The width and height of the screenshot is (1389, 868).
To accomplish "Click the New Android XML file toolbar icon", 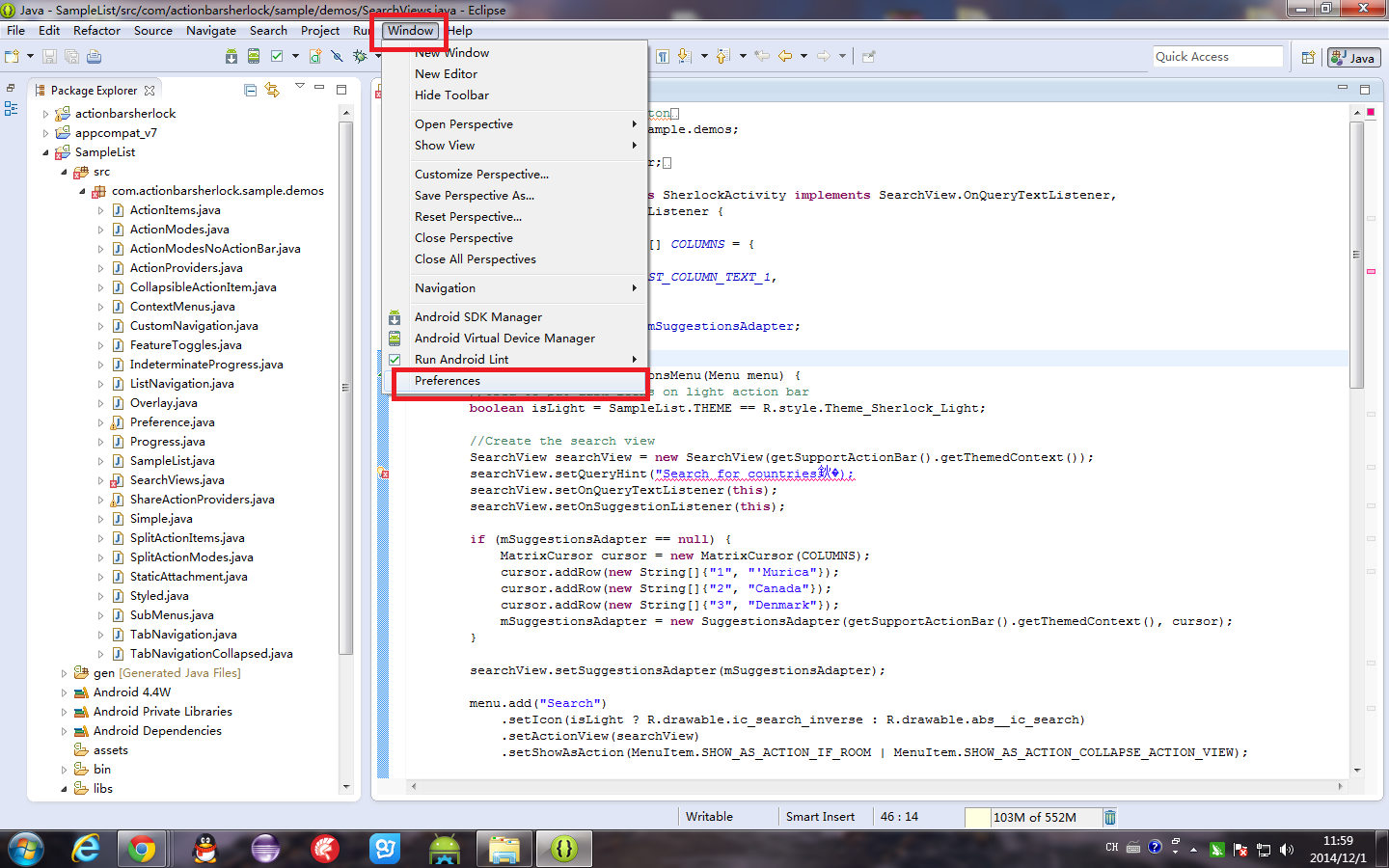I will pyautogui.click(x=315, y=57).
